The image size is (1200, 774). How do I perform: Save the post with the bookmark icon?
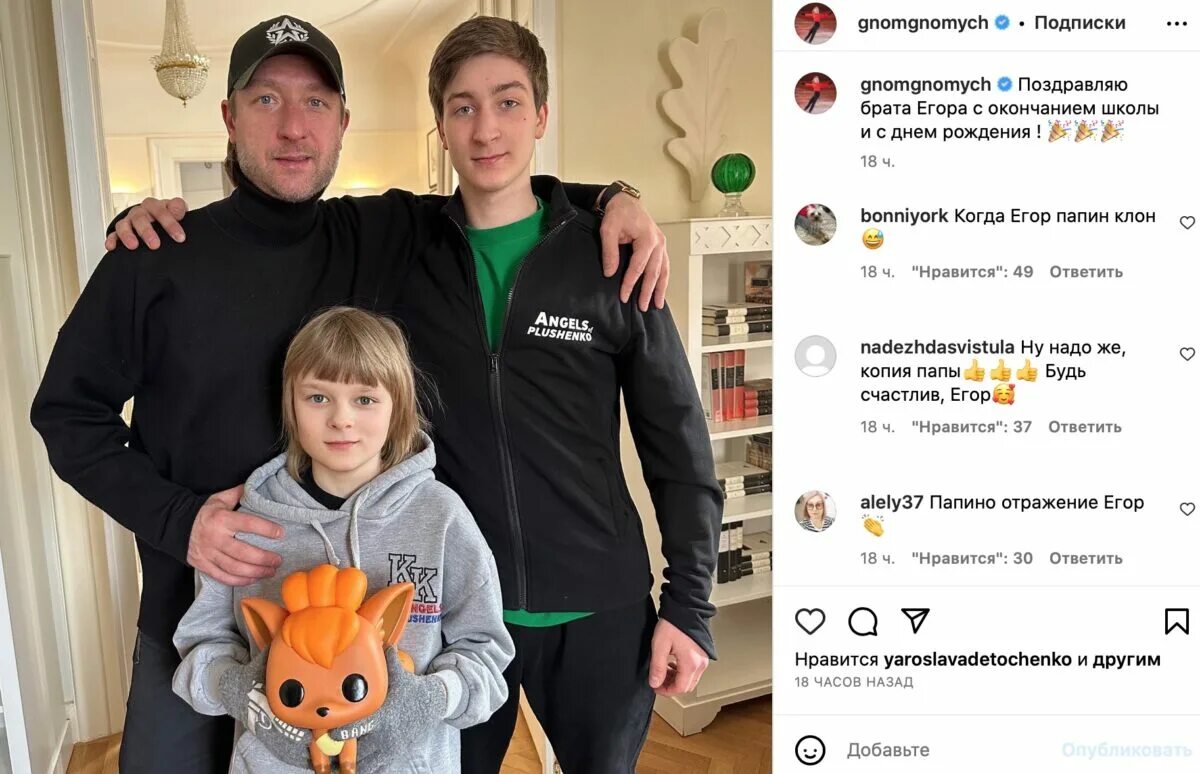(x=1177, y=621)
